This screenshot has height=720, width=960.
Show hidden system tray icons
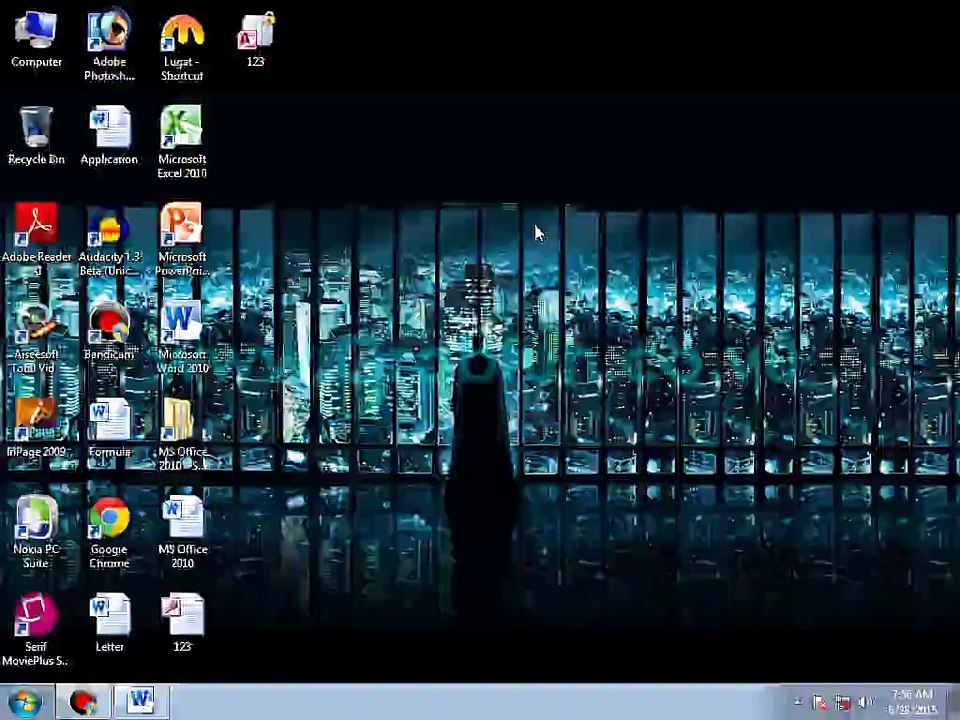coord(798,702)
